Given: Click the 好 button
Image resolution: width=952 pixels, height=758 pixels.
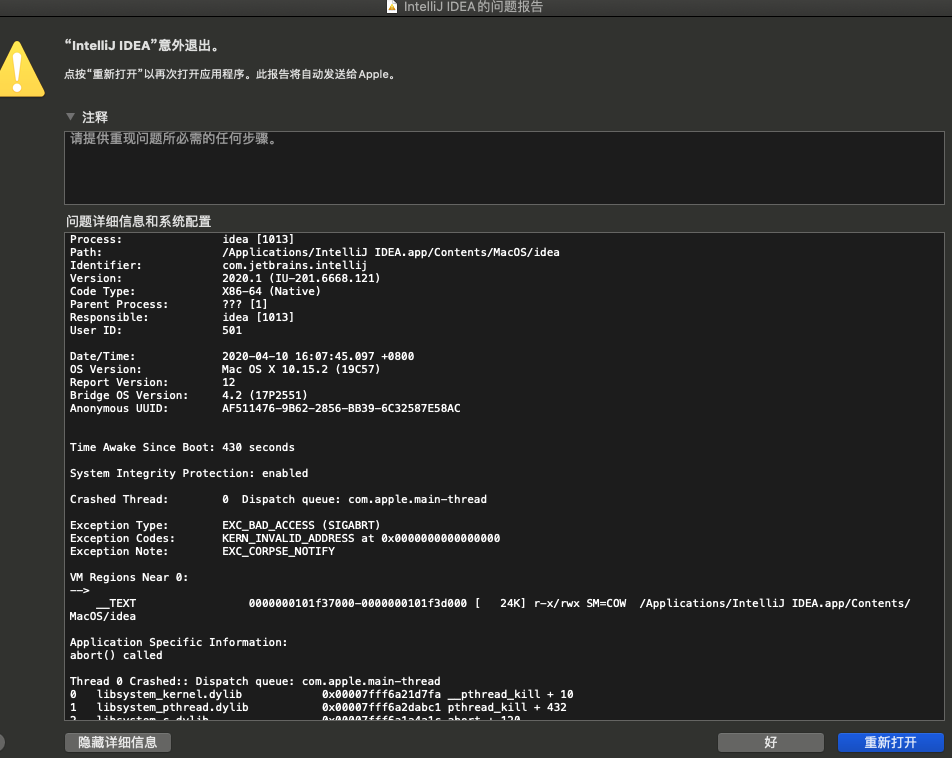Looking at the screenshot, I should [x=770, y=742].
